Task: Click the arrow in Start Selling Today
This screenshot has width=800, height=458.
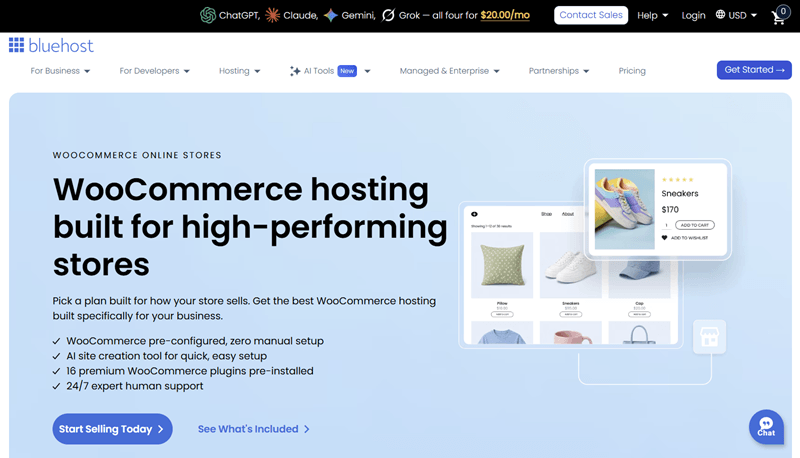Action: click(x=160, y=429)
